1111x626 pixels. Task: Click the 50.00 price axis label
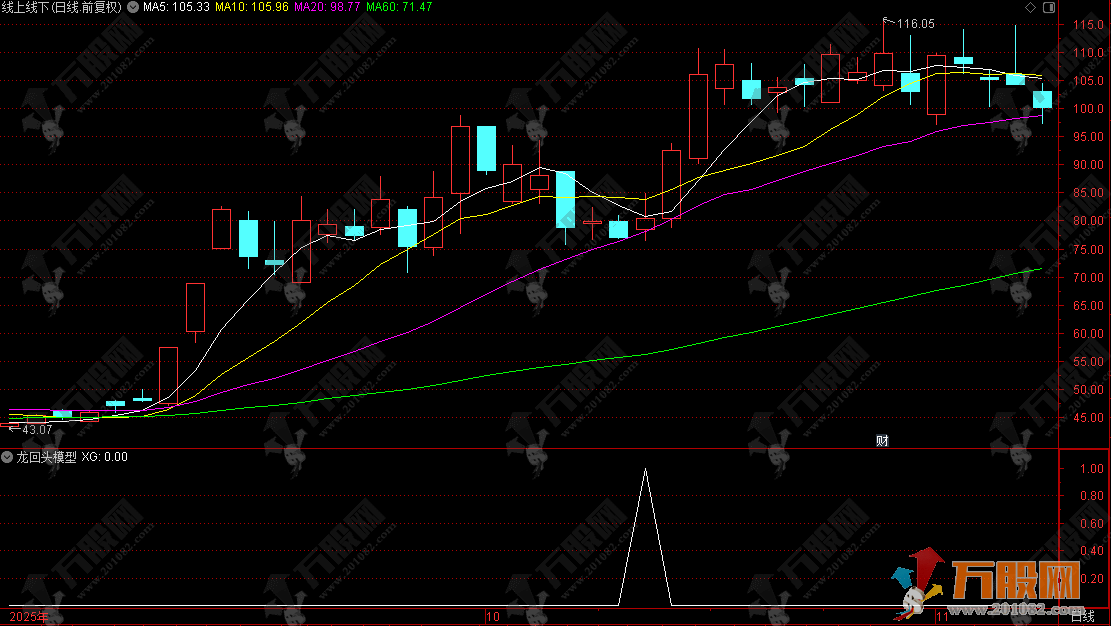point(1088,389)
